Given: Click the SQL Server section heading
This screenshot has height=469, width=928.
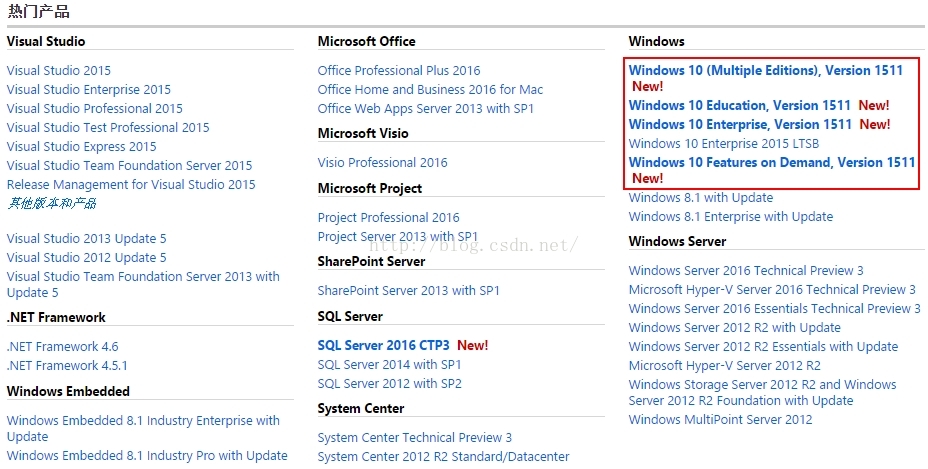Looking at the screenshot, I should pyautogui.click(x=350, y=317).
